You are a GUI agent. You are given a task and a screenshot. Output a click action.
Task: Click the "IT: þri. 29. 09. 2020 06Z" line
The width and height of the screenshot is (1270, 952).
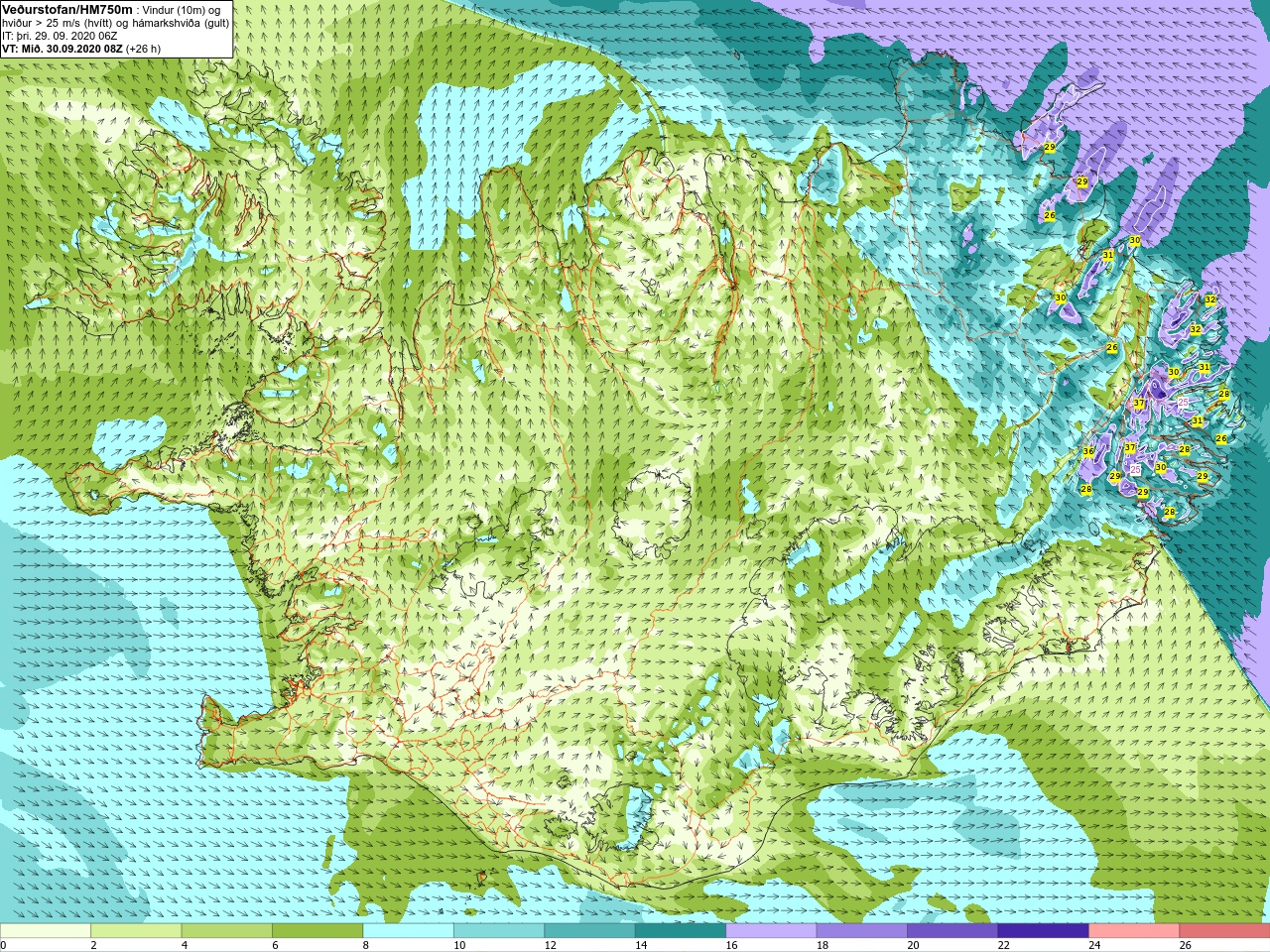pyautogui.click(x=60, y=36)
